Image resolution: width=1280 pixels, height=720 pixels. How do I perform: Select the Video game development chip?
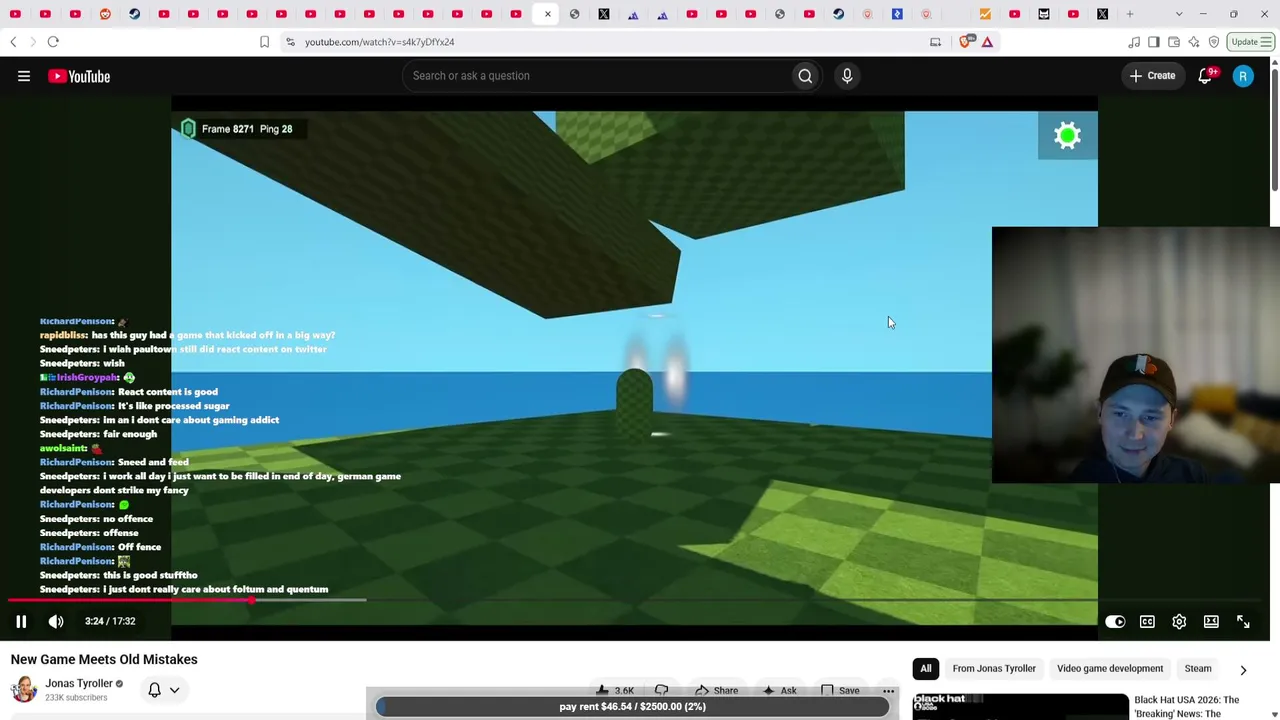tap(1110, 668)
